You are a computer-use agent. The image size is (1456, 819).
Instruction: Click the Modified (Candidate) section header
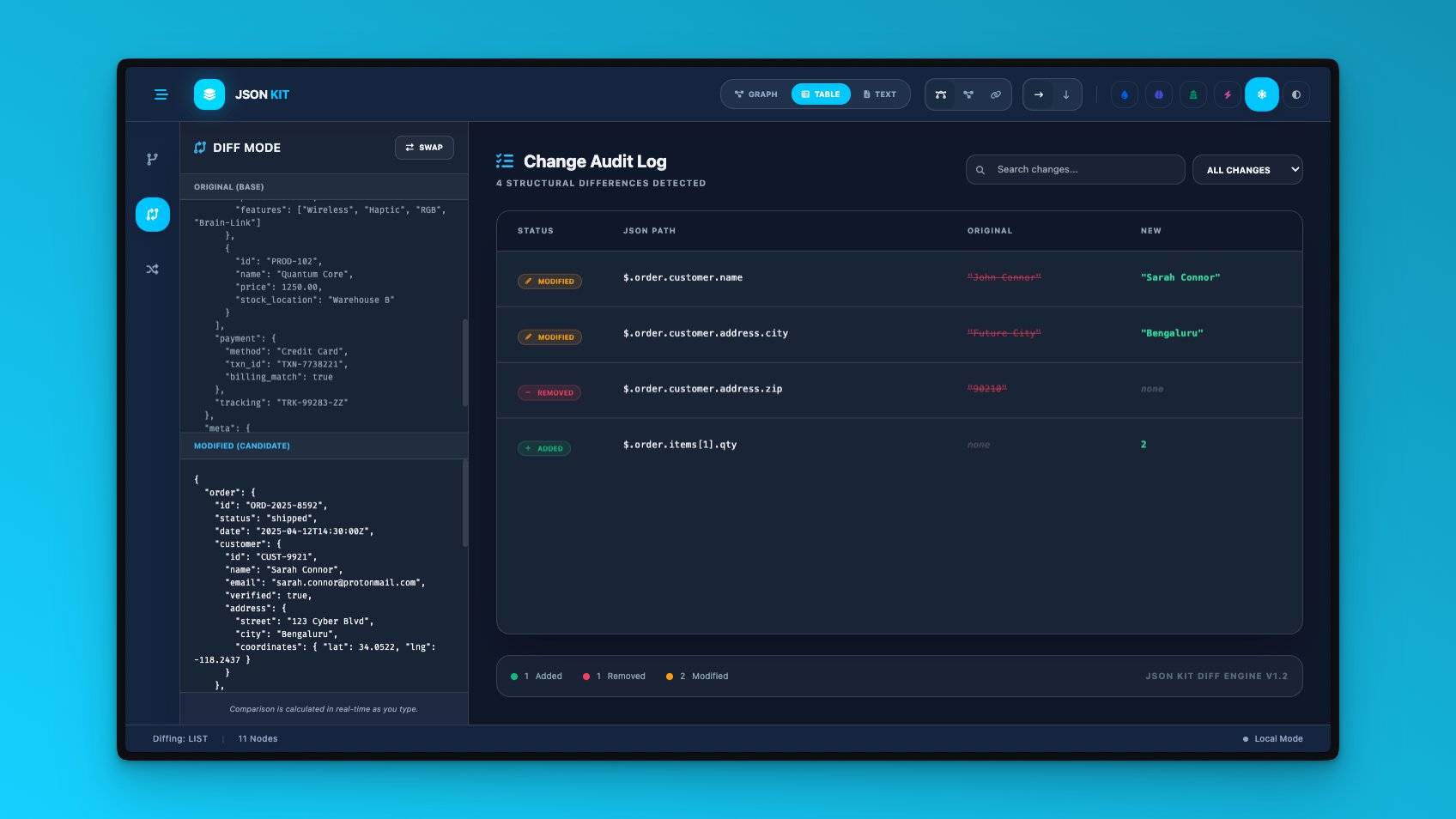(324, 446)
